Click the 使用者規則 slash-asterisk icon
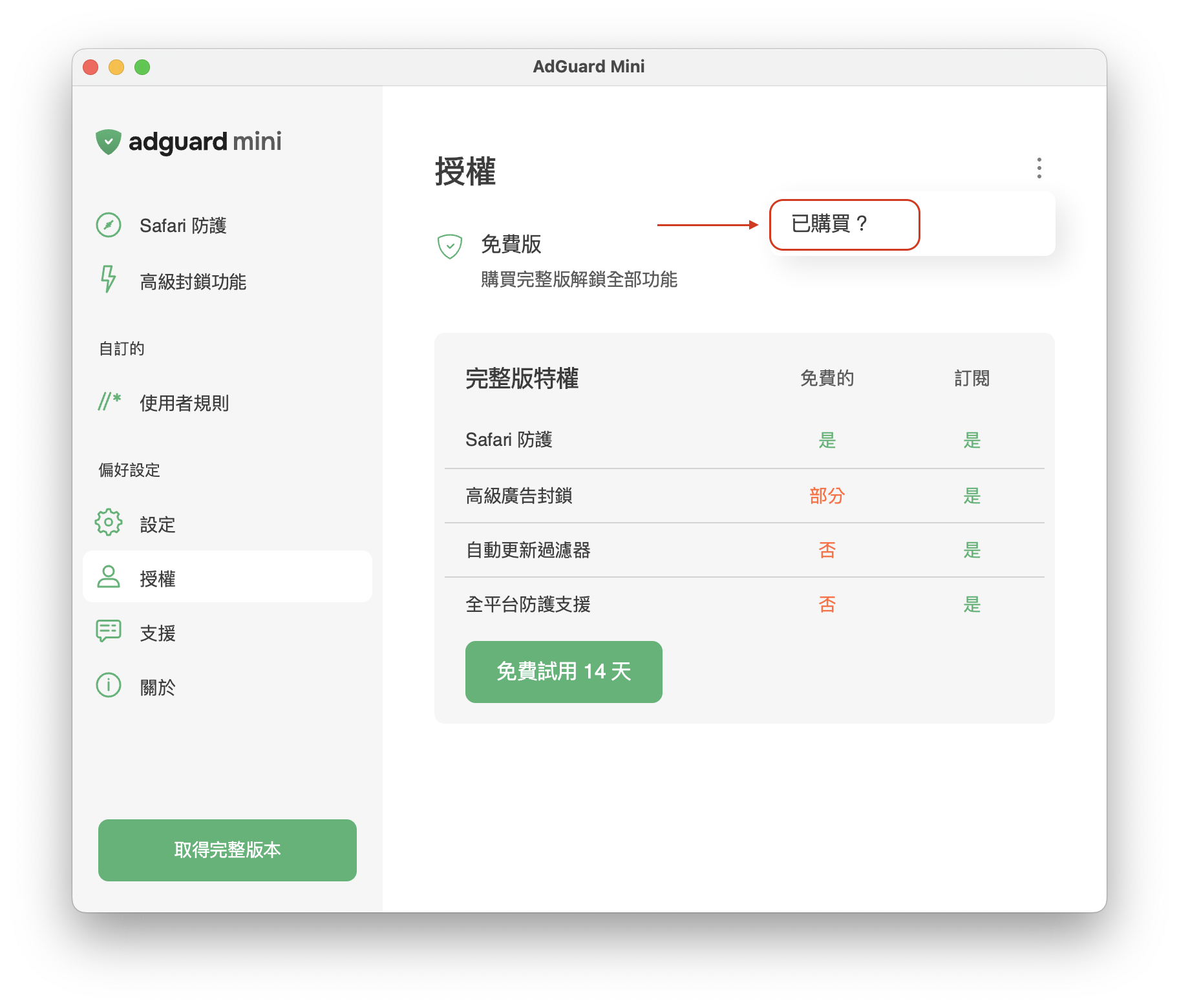This screenshot has height=1008, width=1179. tap(109, 401)
